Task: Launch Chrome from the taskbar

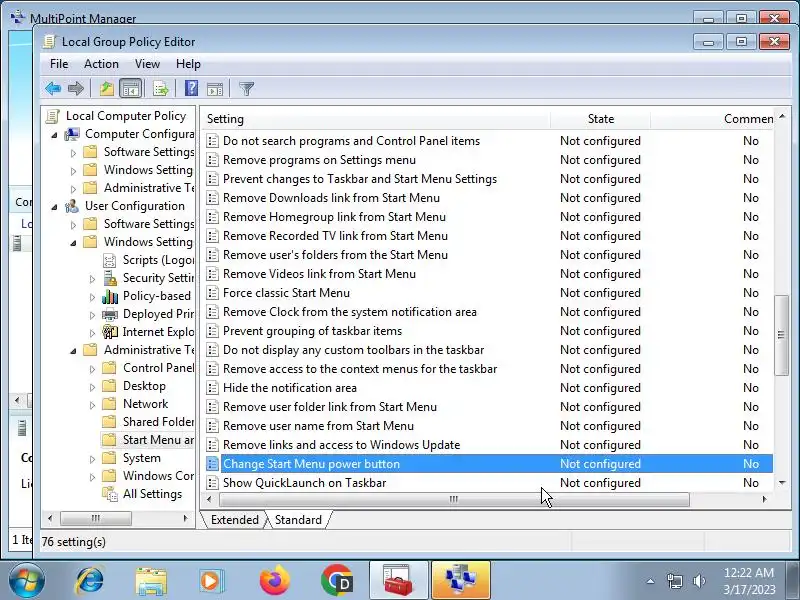Action: click(x=337, y=581)
